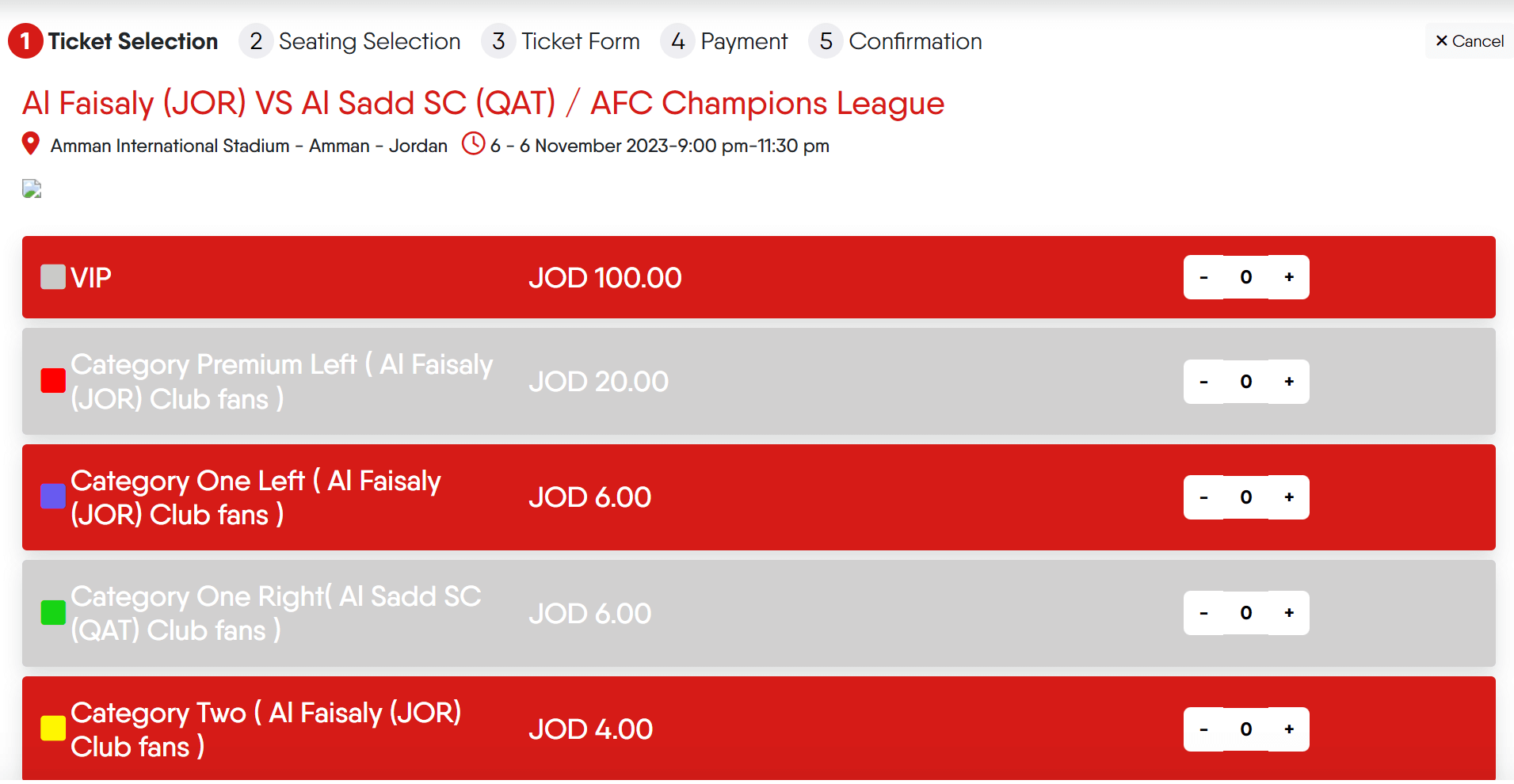This screenshot has height=784, width=1514.
Task: Click the grey VIP color swatch
Action: click(53, 277)
